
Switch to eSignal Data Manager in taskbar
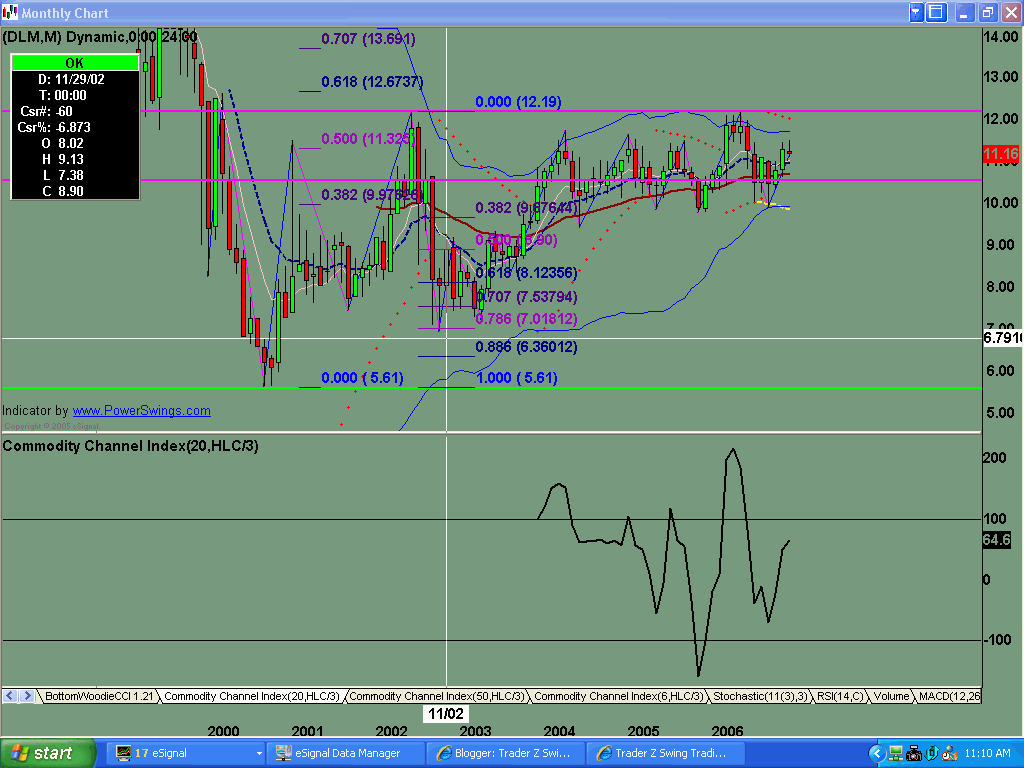[345, 753]
